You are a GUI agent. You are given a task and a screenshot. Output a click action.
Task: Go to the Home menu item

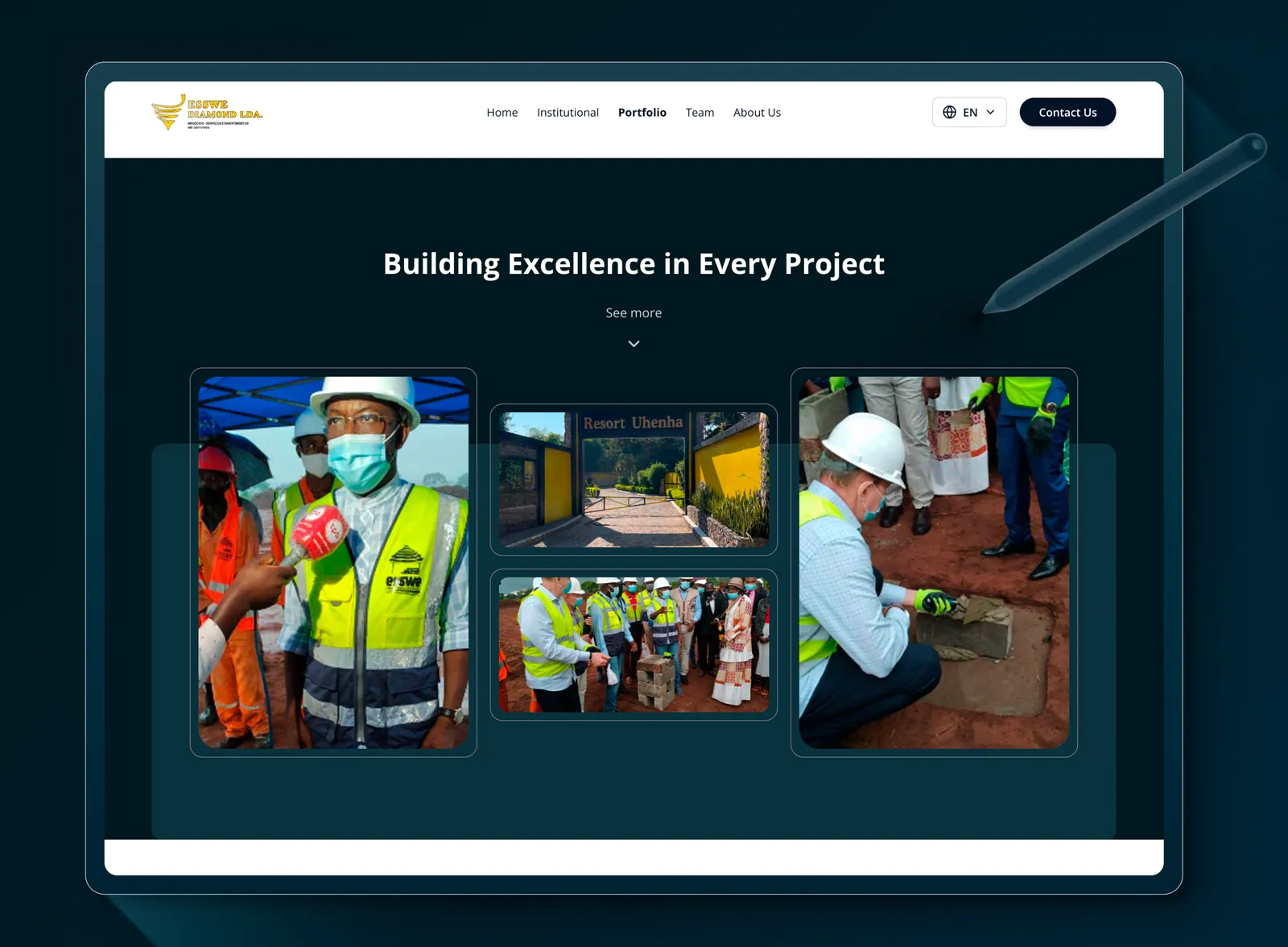pos(502,113)
